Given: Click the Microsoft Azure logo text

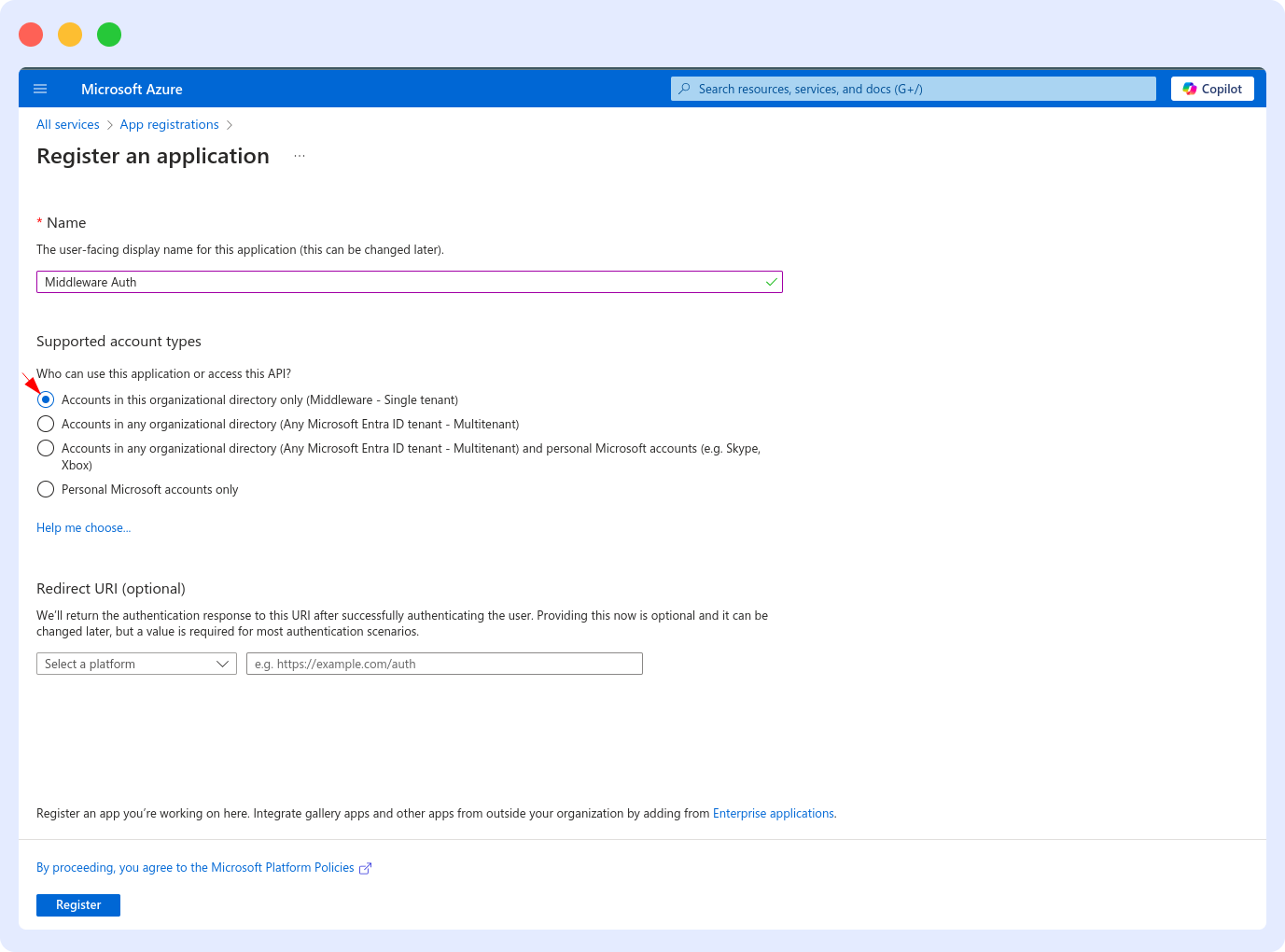Looking at the screenshot, I should (132, 89).
